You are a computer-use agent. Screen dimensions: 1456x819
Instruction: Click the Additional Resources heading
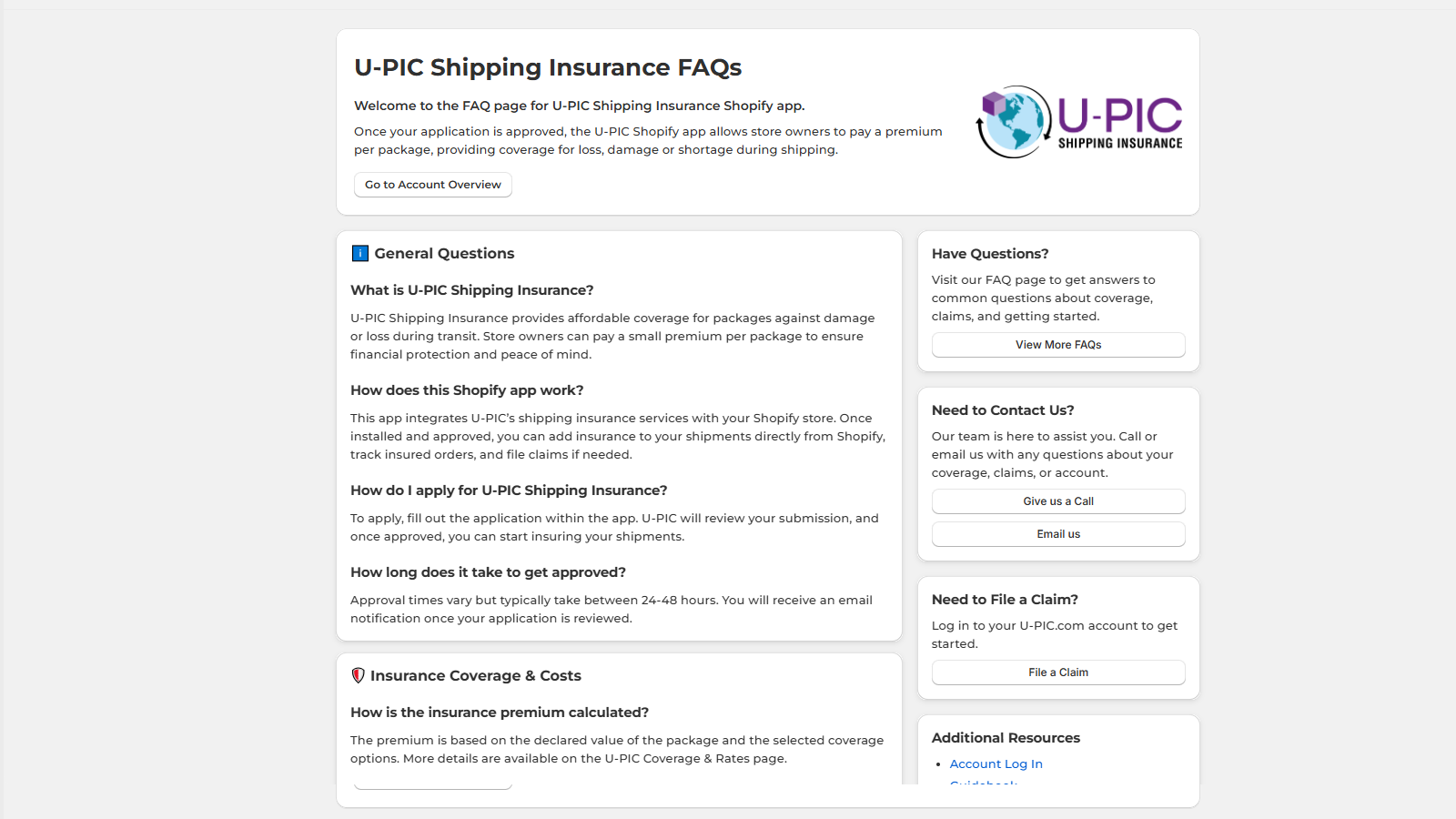(x=1006, y=738)
